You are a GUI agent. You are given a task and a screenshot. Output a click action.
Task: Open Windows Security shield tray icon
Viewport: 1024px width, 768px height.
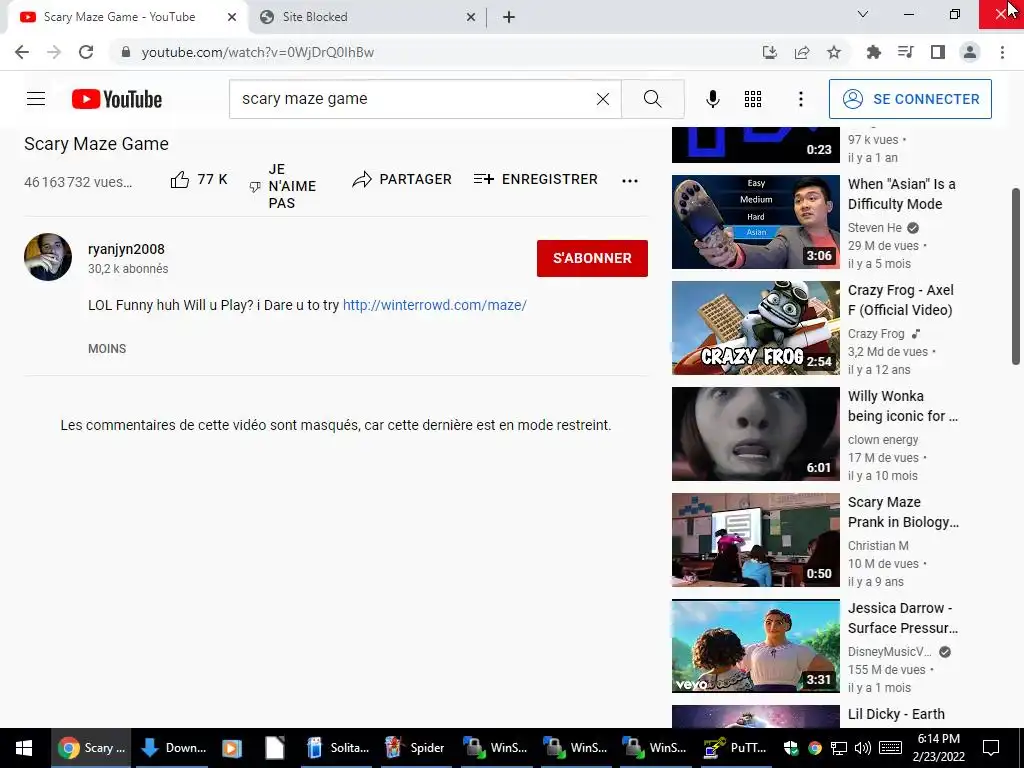[791, 748]
